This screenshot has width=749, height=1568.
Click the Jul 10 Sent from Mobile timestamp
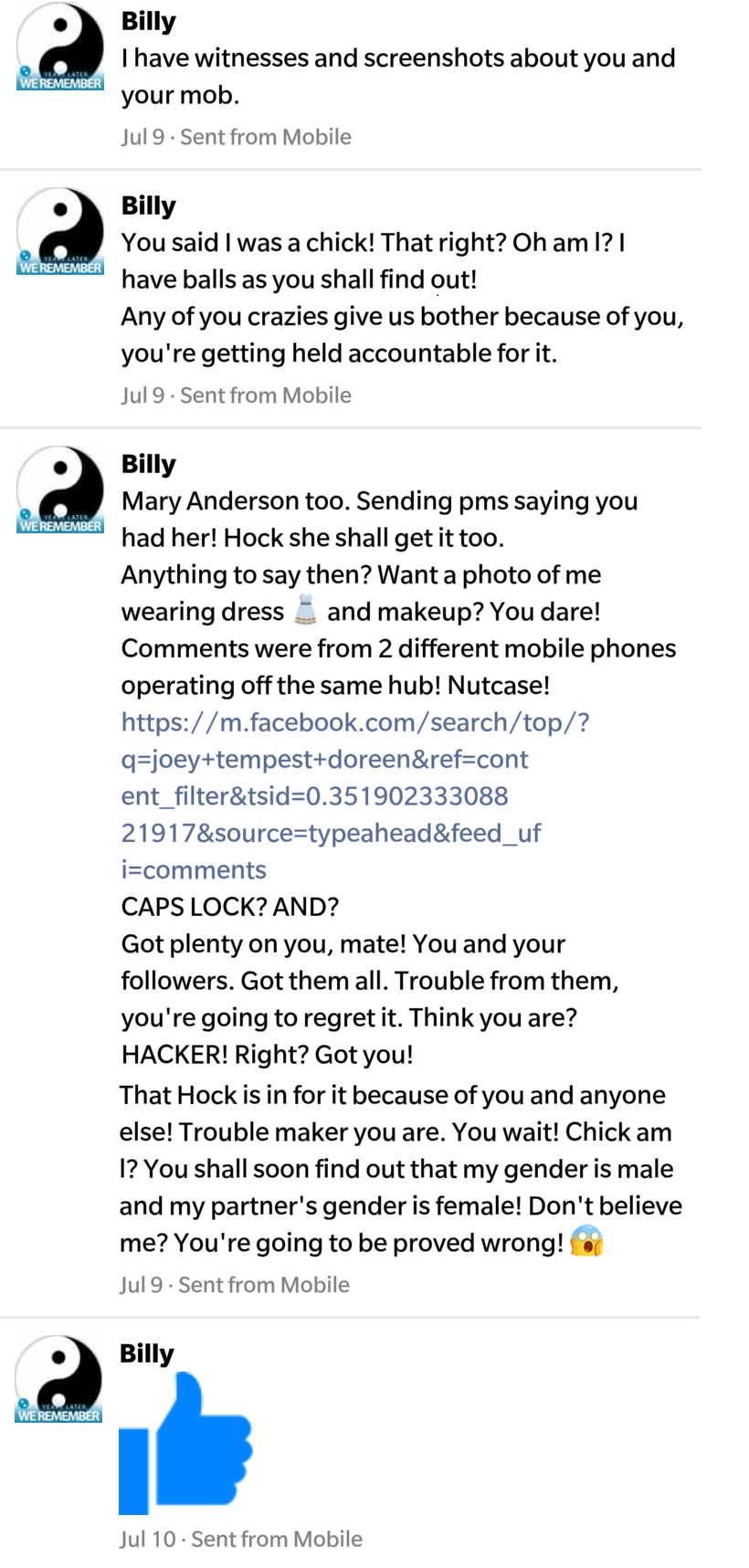pyautogui.click(x=241, y=1539)
